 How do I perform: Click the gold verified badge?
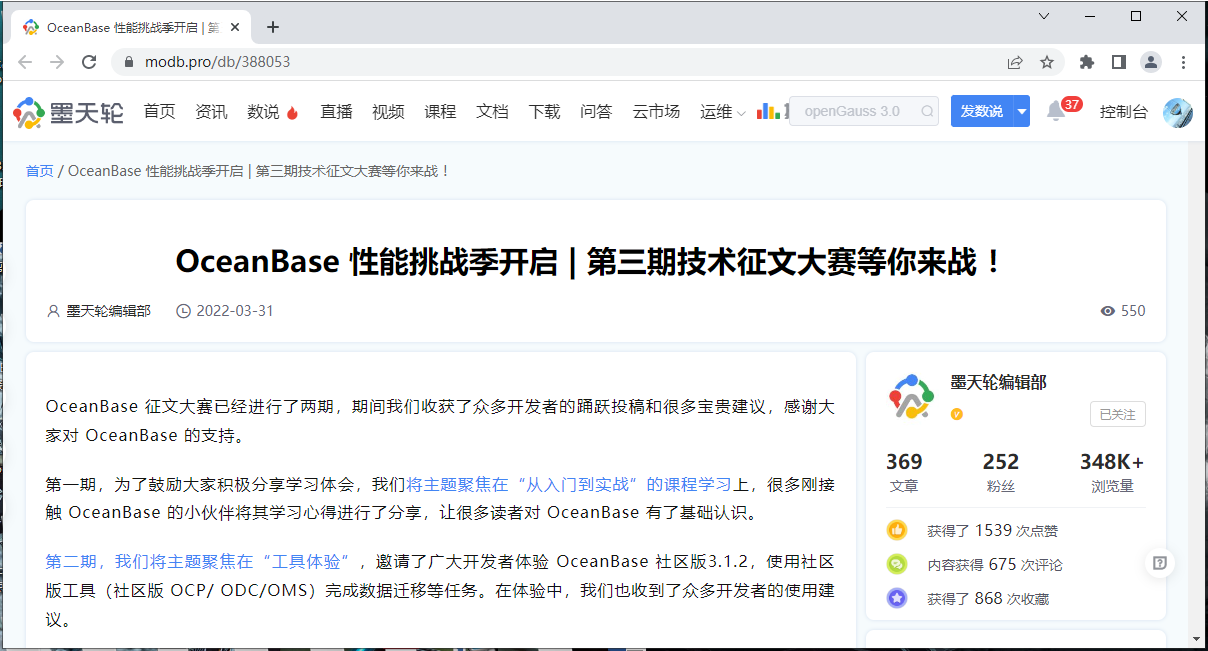pyautogui.click(x=957, y=413)
